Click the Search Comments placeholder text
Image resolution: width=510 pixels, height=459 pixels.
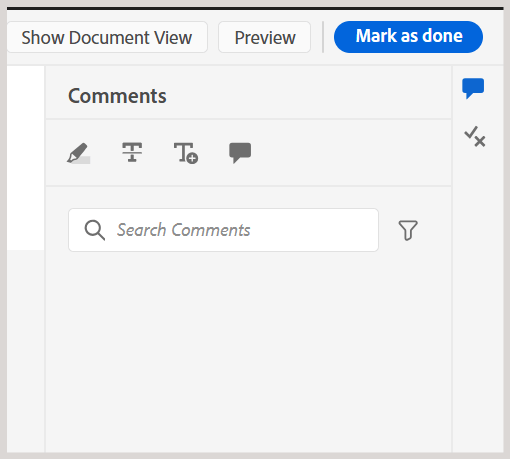[183, 230]
